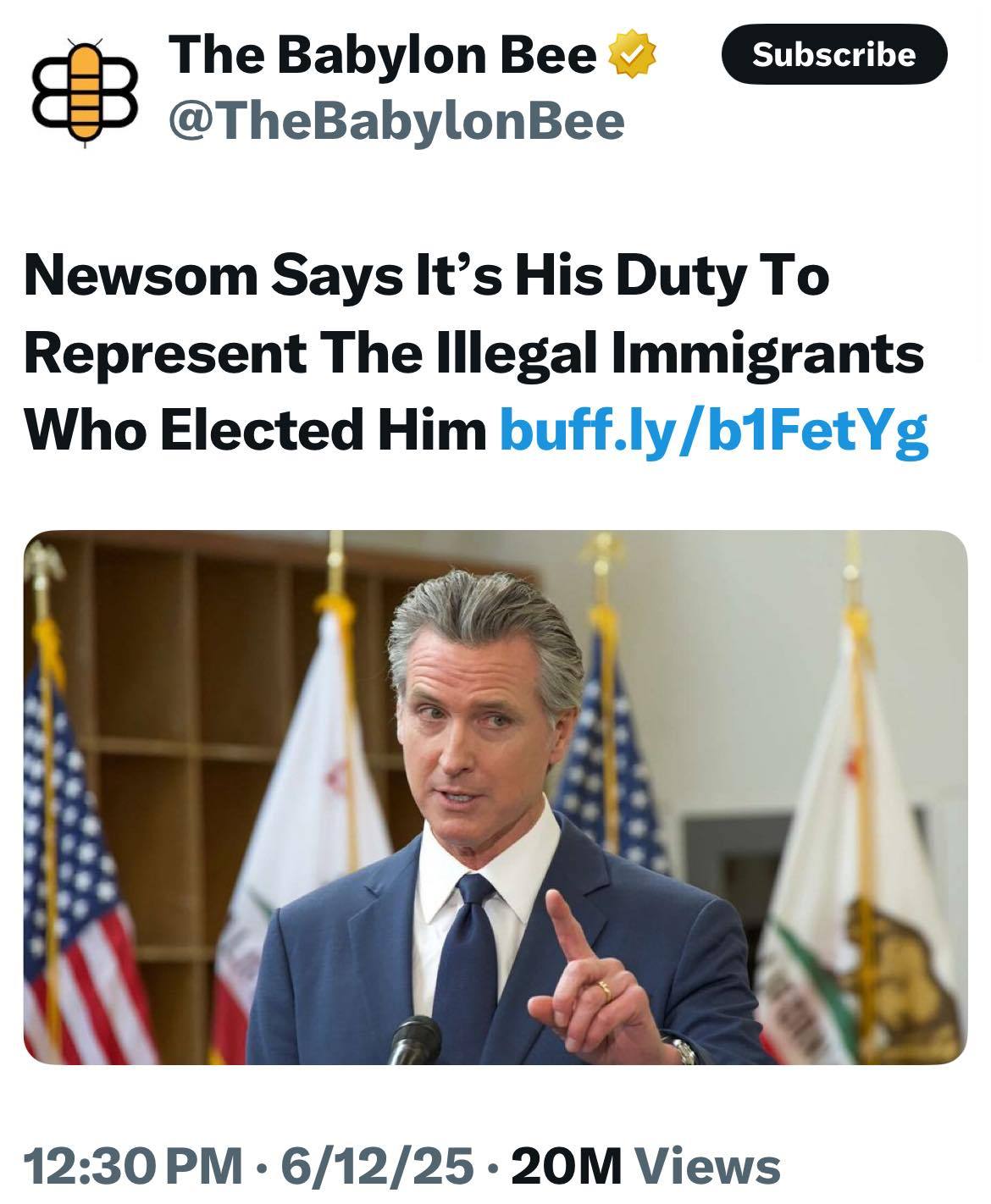Click the blue necktie in the photo

click(475, 957)
